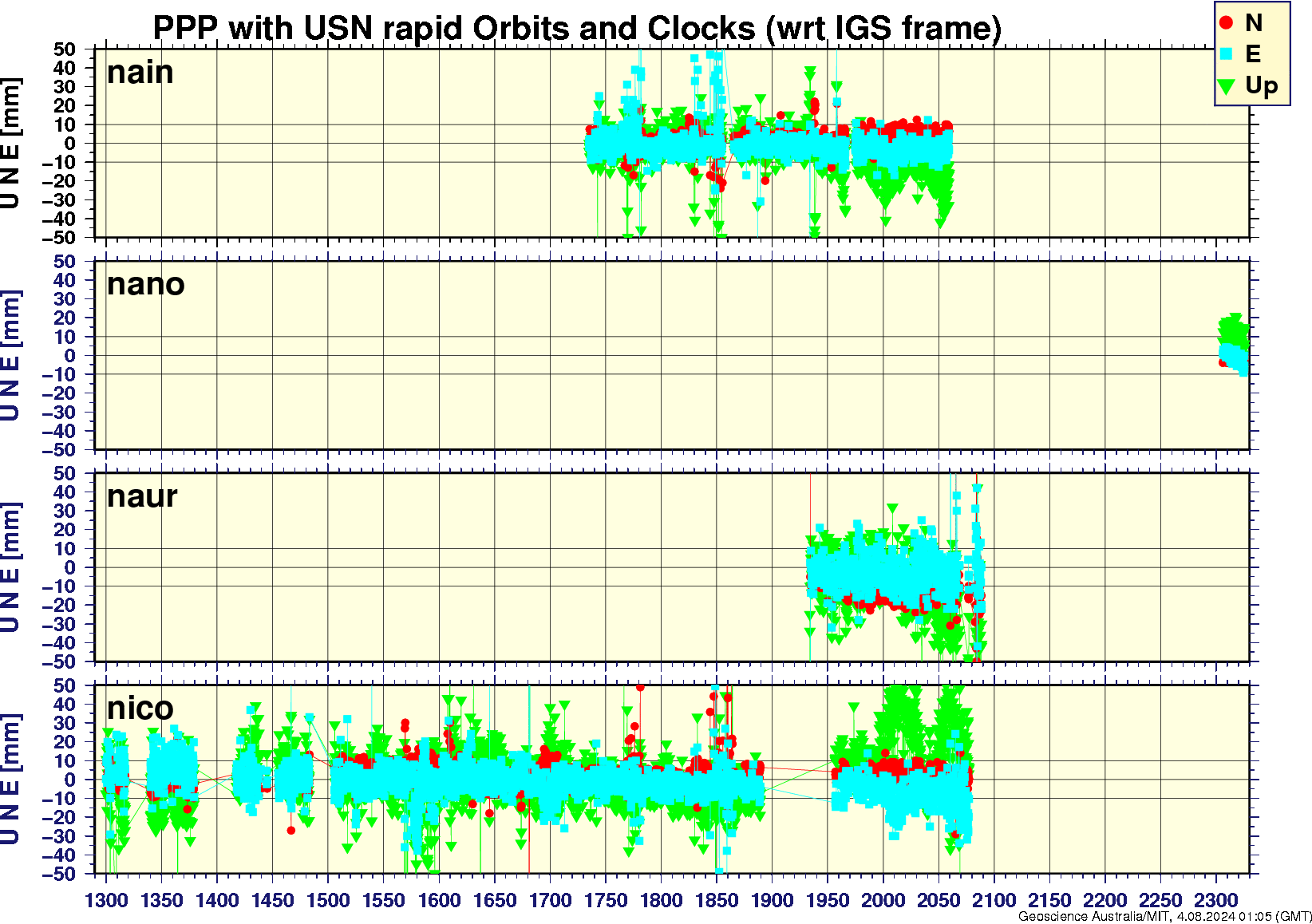Click the green Up legend triangle
Image resolution: width=1312 pixels, height=924 pixels.
[1227, 85]
